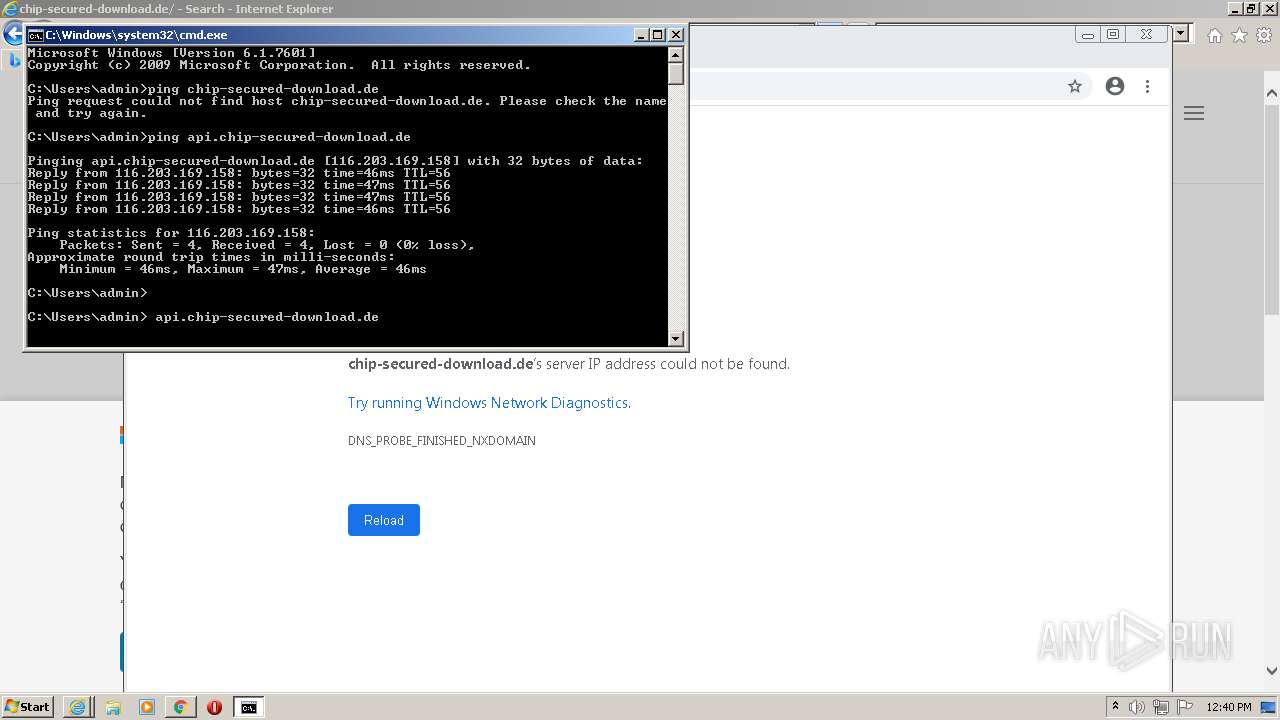
Task: Show hidden system tray icons
Action: 1115,707
